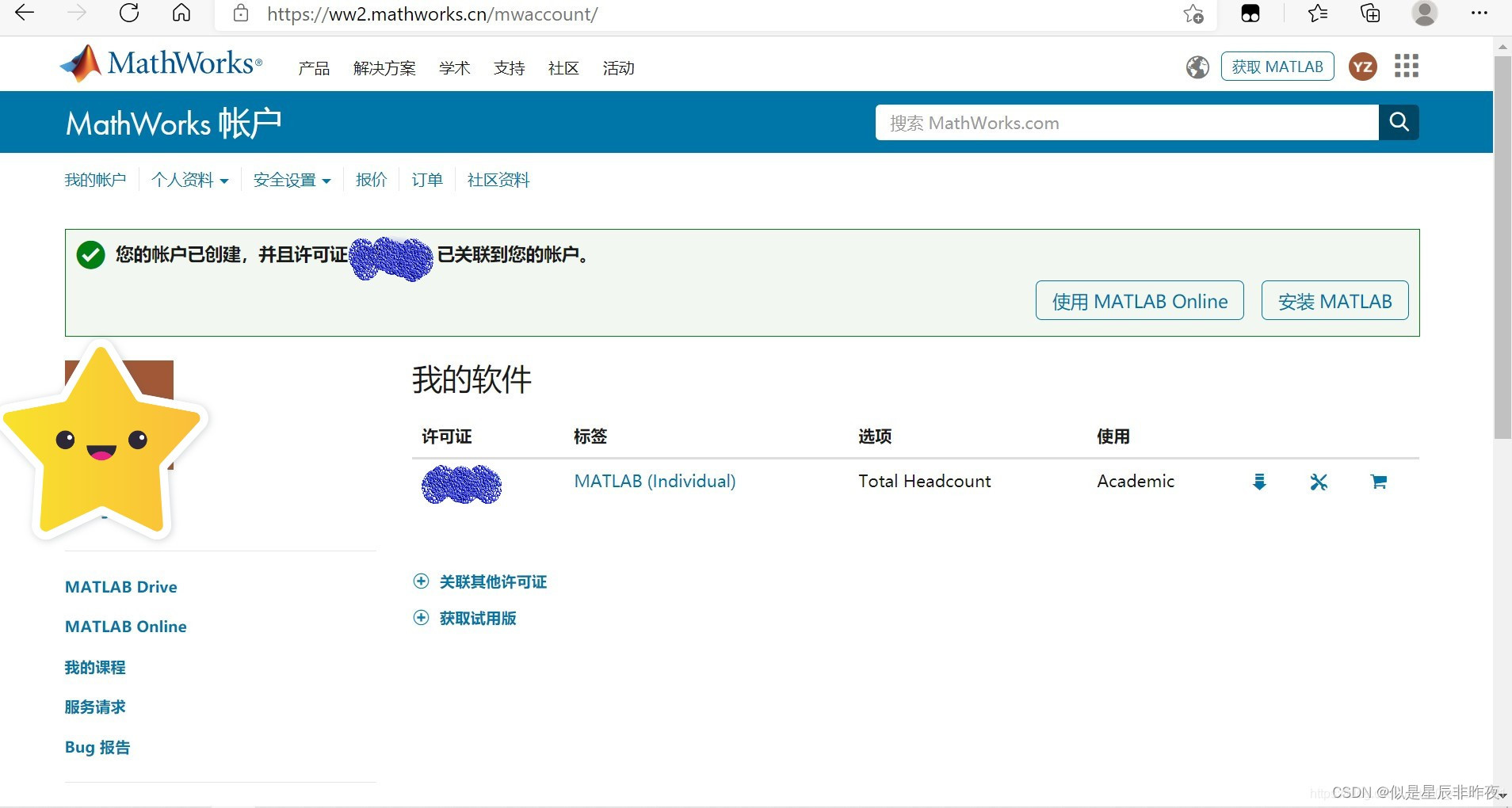The height and width of the screenshot is (808, 1512).
Task: Click plus icon beside 关联其他许可证
Action: click(422, 581)
